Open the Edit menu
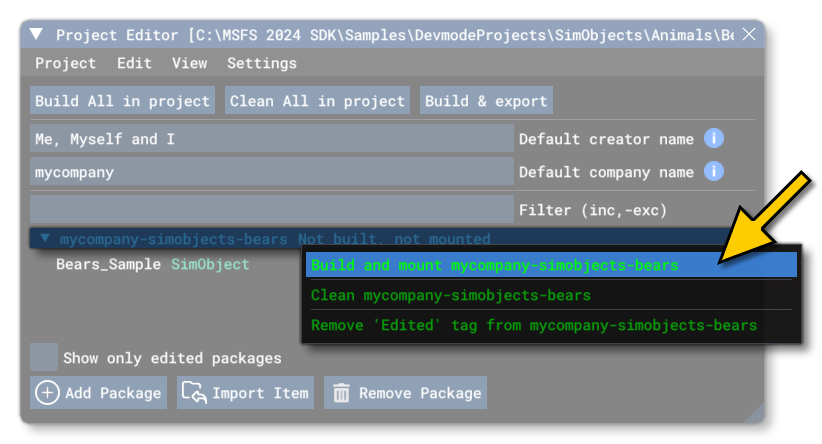822x444 pixels. [134, 63]
